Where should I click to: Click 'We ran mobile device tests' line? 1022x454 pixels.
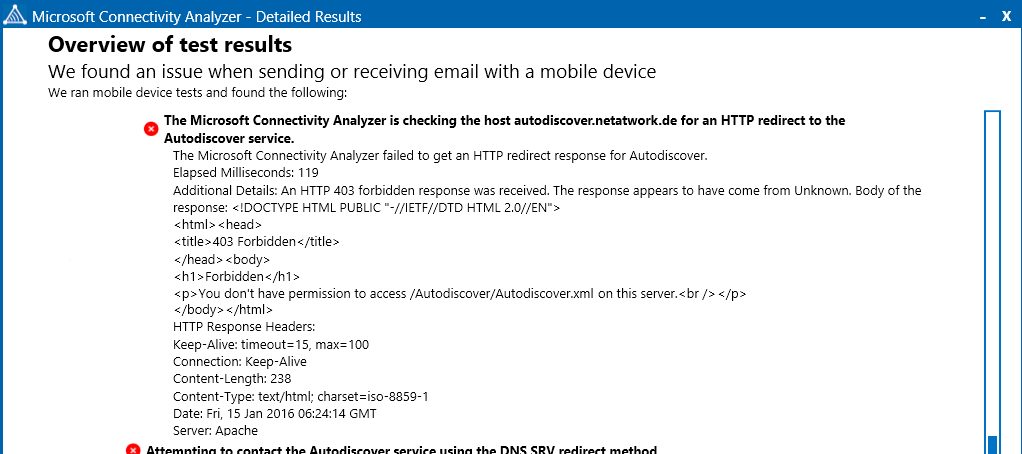click(197, 92)
